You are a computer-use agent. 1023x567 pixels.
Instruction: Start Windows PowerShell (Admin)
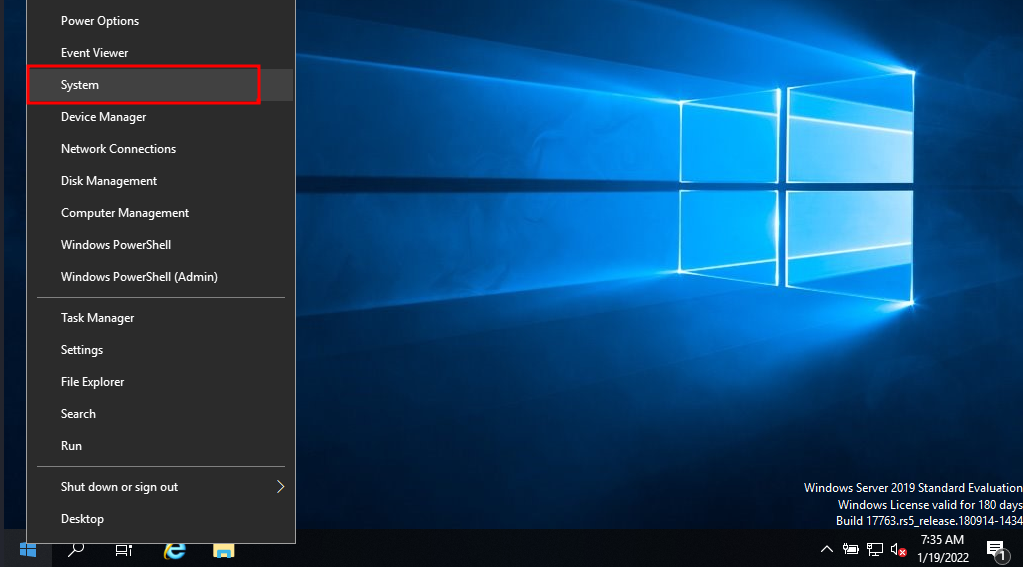point(160,277)
